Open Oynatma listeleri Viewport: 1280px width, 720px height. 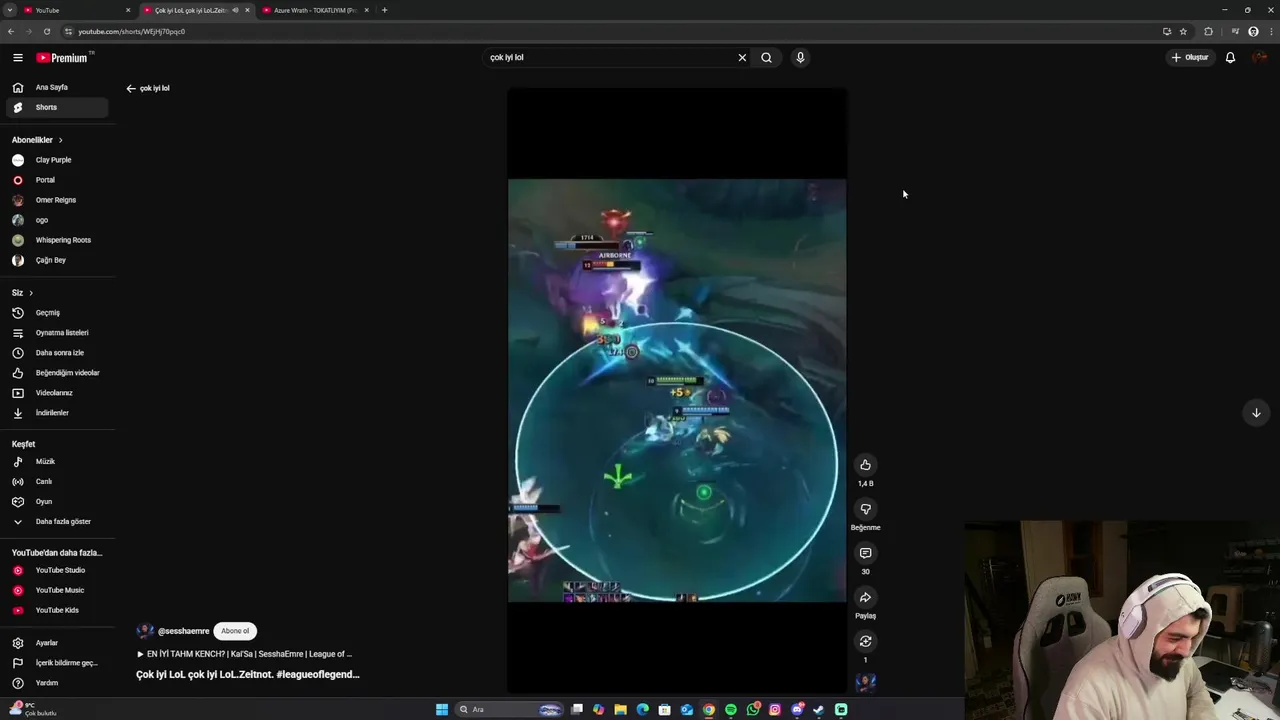tap(57, 333)
